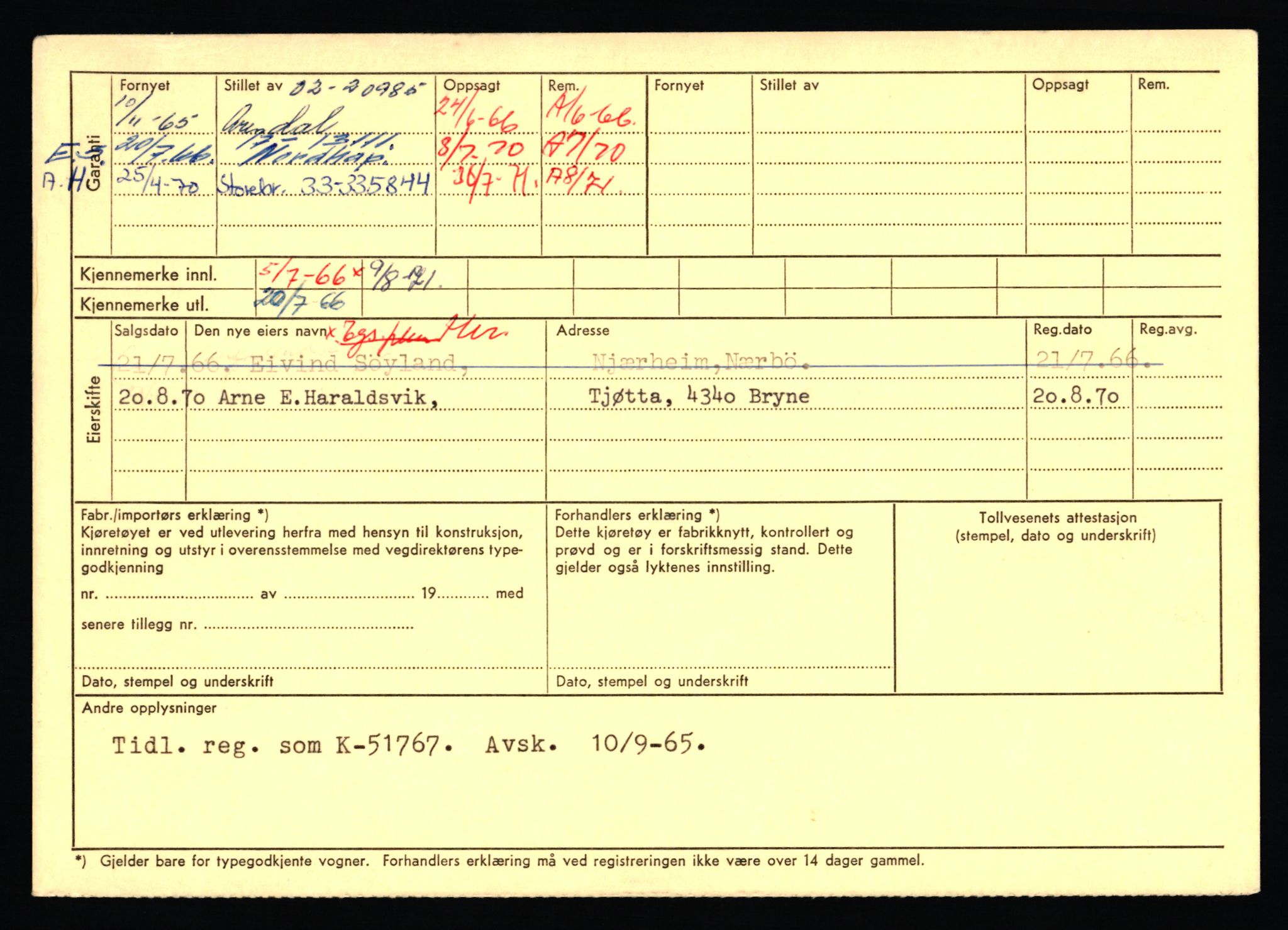Click the left 'Dato, stempel og underskrift' line
Screen dimensions: 1288x930
pyautogui.click(x=177, y=682)
